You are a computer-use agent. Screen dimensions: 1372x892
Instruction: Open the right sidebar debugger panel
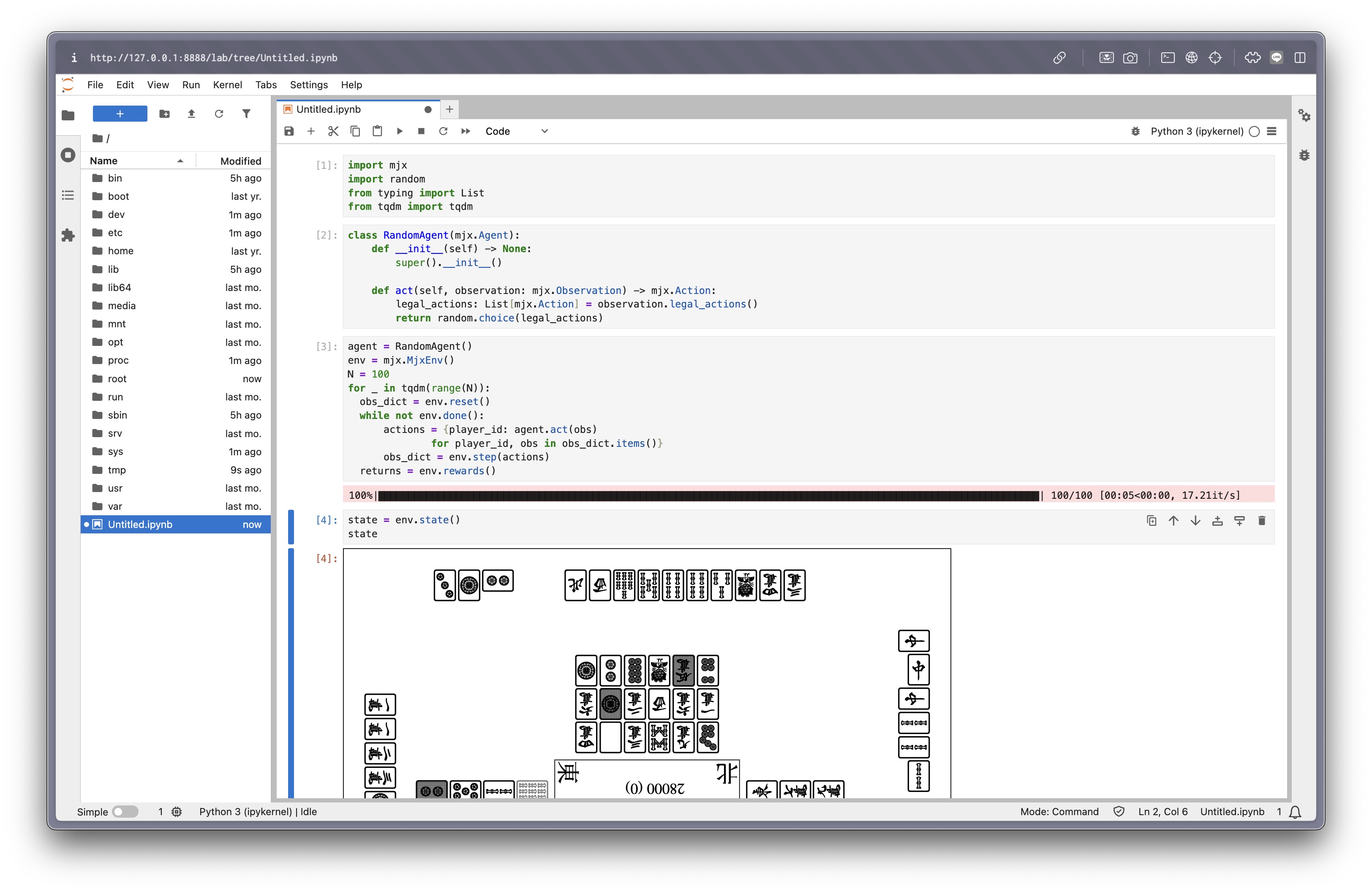tap(1304, 155)
